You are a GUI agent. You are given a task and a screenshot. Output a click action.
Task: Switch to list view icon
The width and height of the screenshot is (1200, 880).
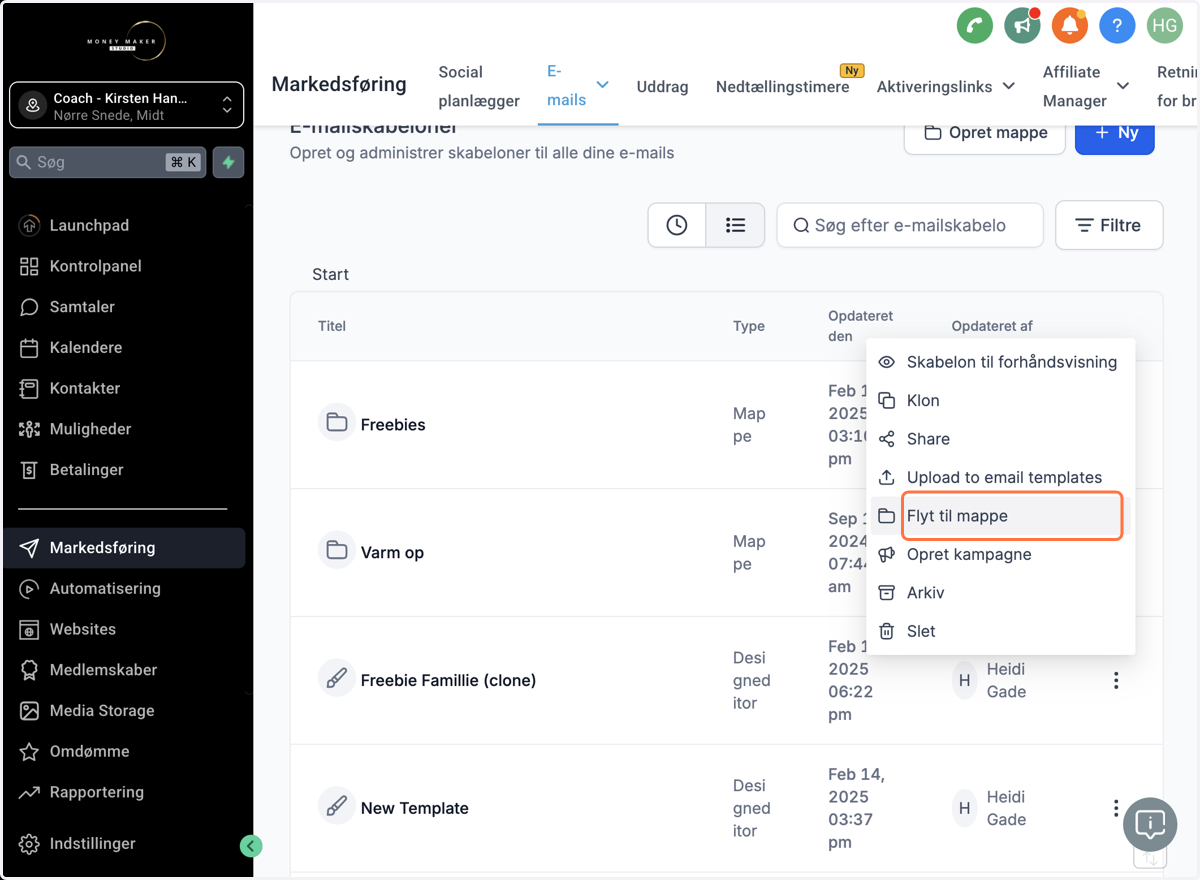point(736,225)
